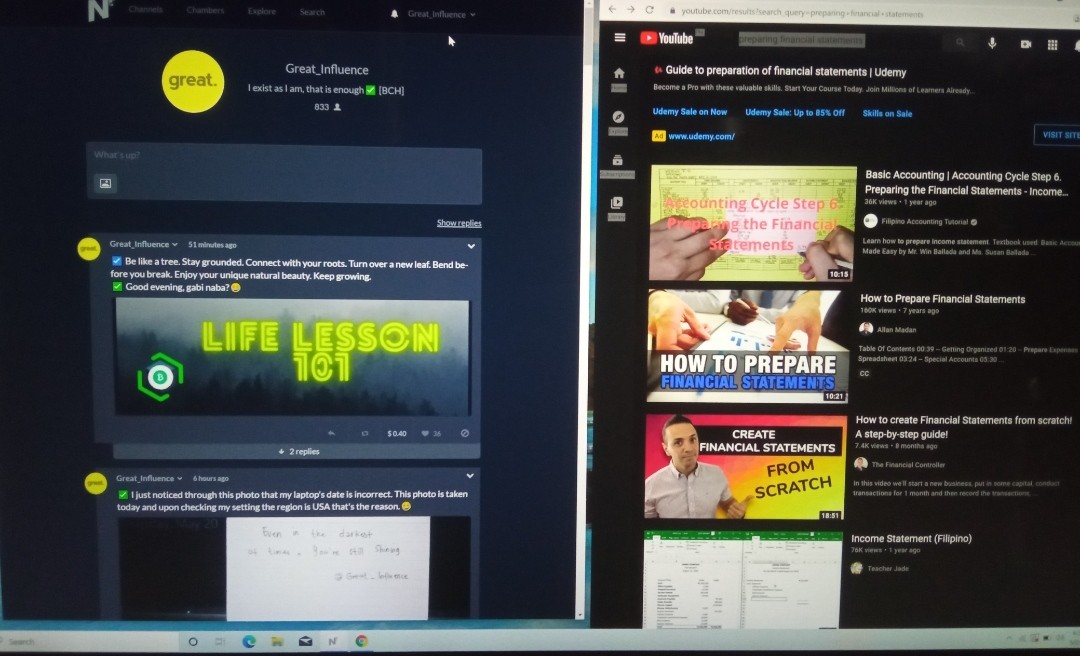Image resolution: width=1080 pixels, height=656 pixels.
Task: Click the block icon on Life Lesson post
Action: click(x=465, y=433)
